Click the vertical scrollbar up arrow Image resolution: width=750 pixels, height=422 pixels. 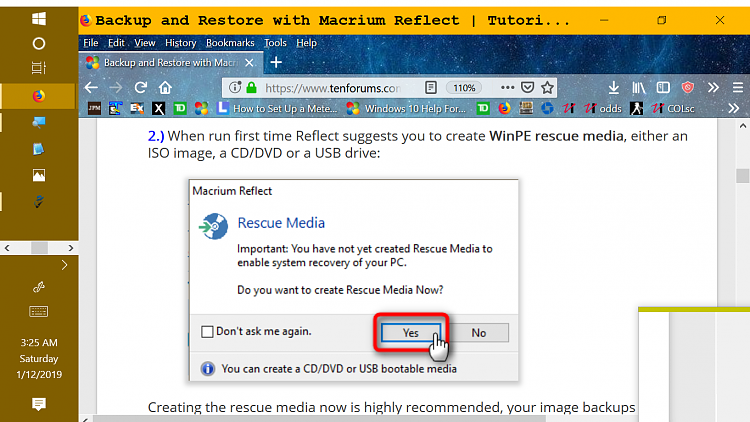click(x=742, y=126)
